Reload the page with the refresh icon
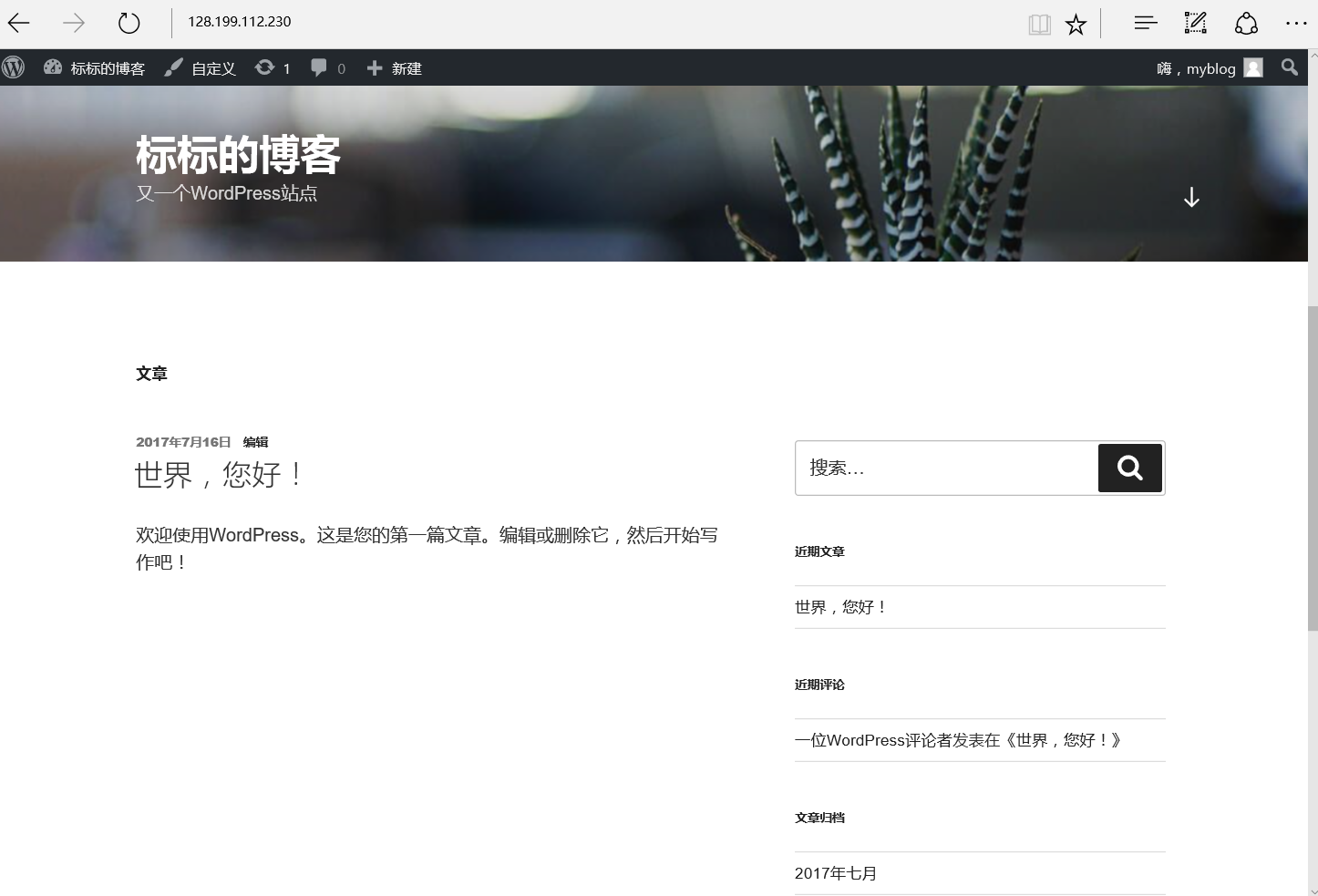The image size is (1318, 896). click(x=129, y=23)
